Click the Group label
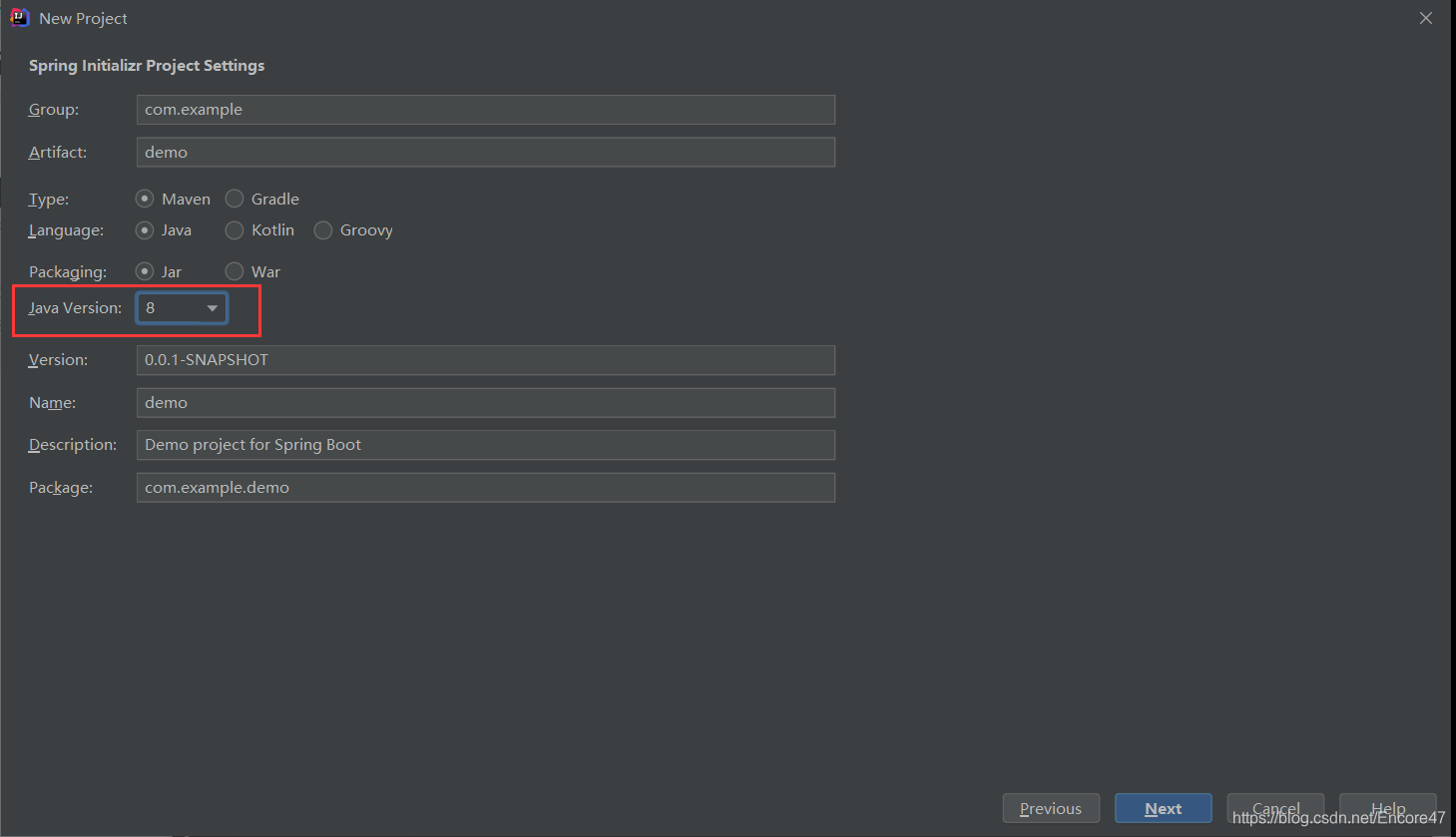Viewport: 1456px width, 837px height. tap(54, 110)
